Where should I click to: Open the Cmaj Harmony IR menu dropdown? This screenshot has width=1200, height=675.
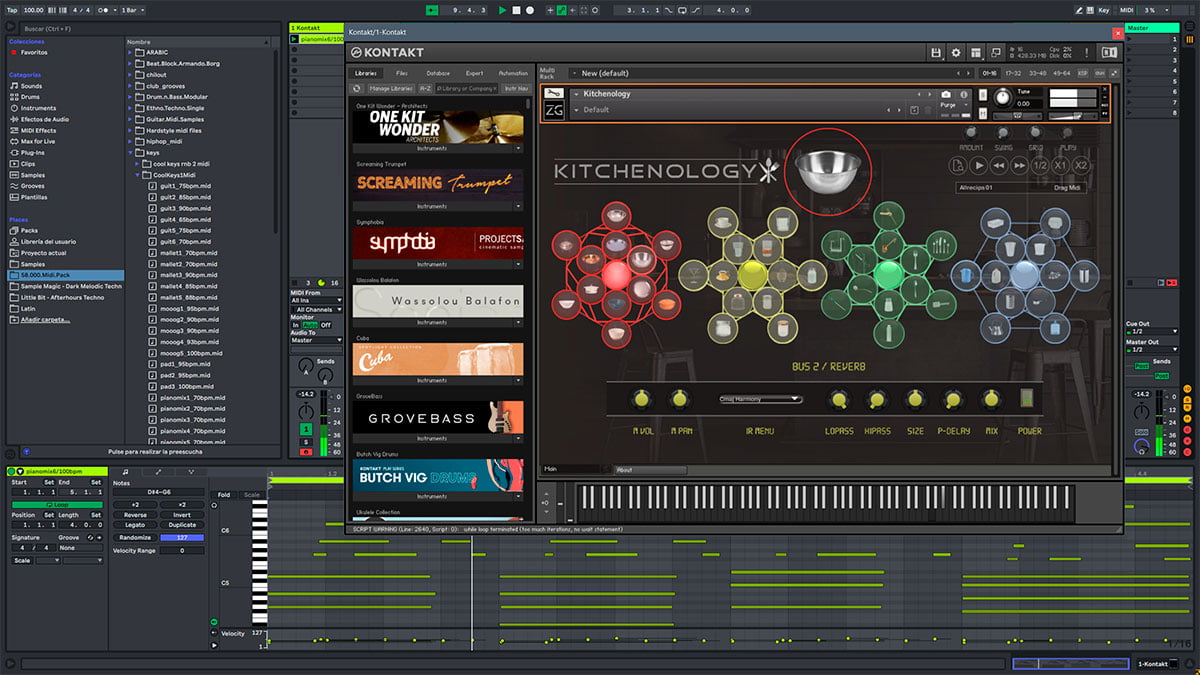pos(760,399)
